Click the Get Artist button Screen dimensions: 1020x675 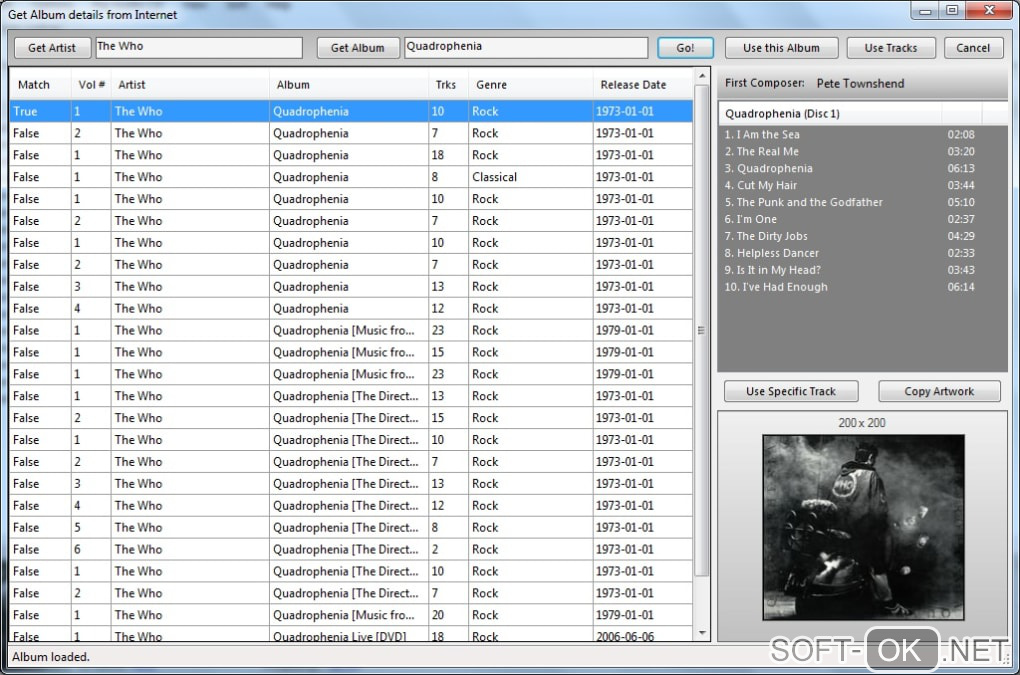click(x=52, y=47)
